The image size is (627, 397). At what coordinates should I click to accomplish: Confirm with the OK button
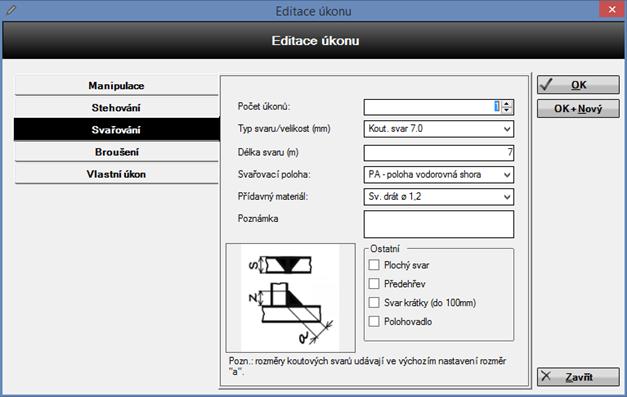[578, 85]
